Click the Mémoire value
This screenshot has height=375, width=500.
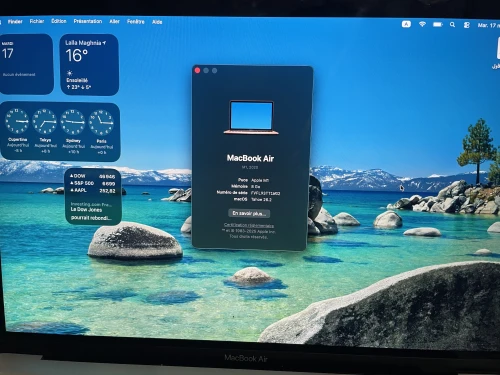[256, 187]
